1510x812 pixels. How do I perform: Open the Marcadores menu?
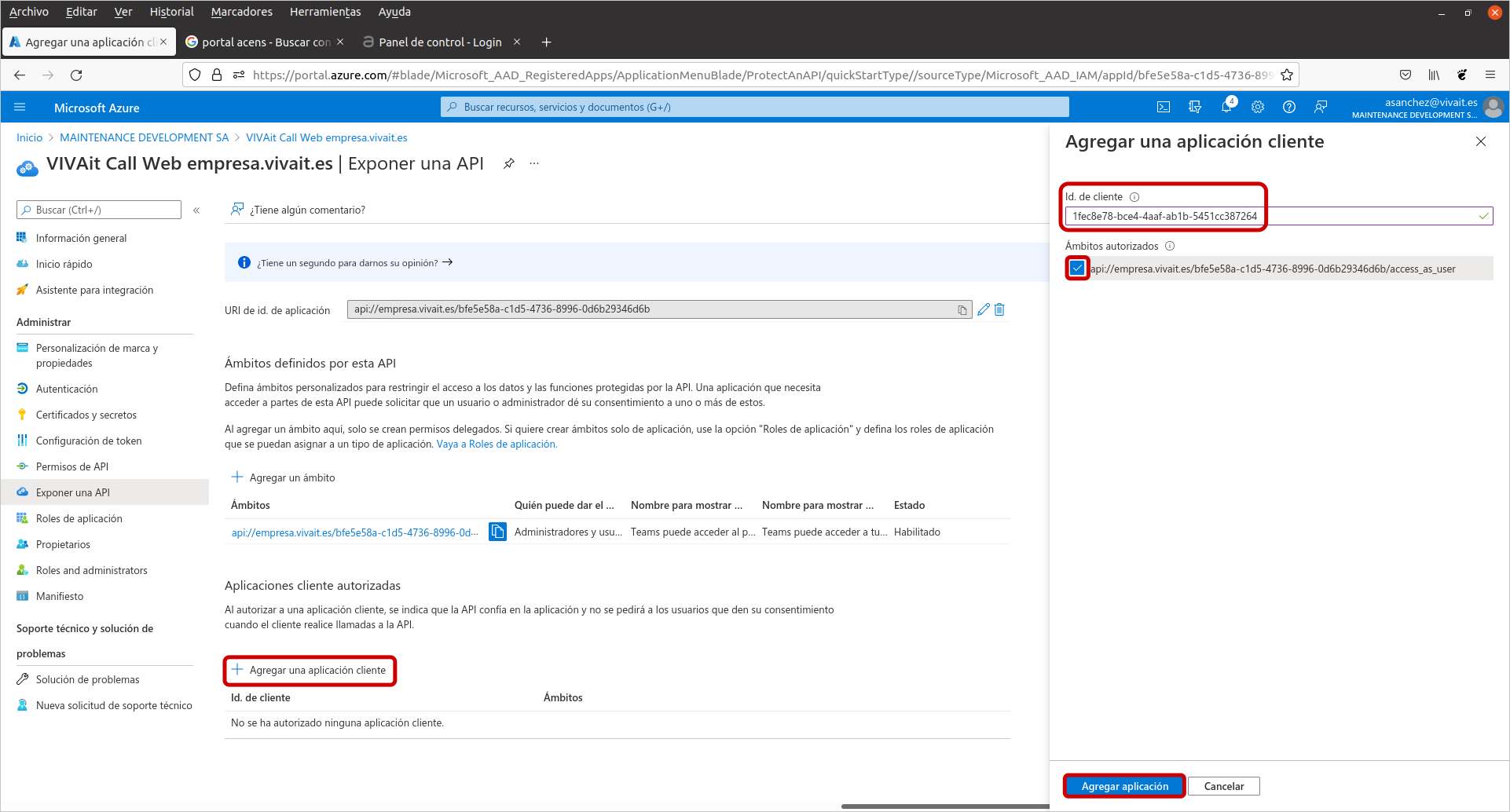click(x=242, y=12)
